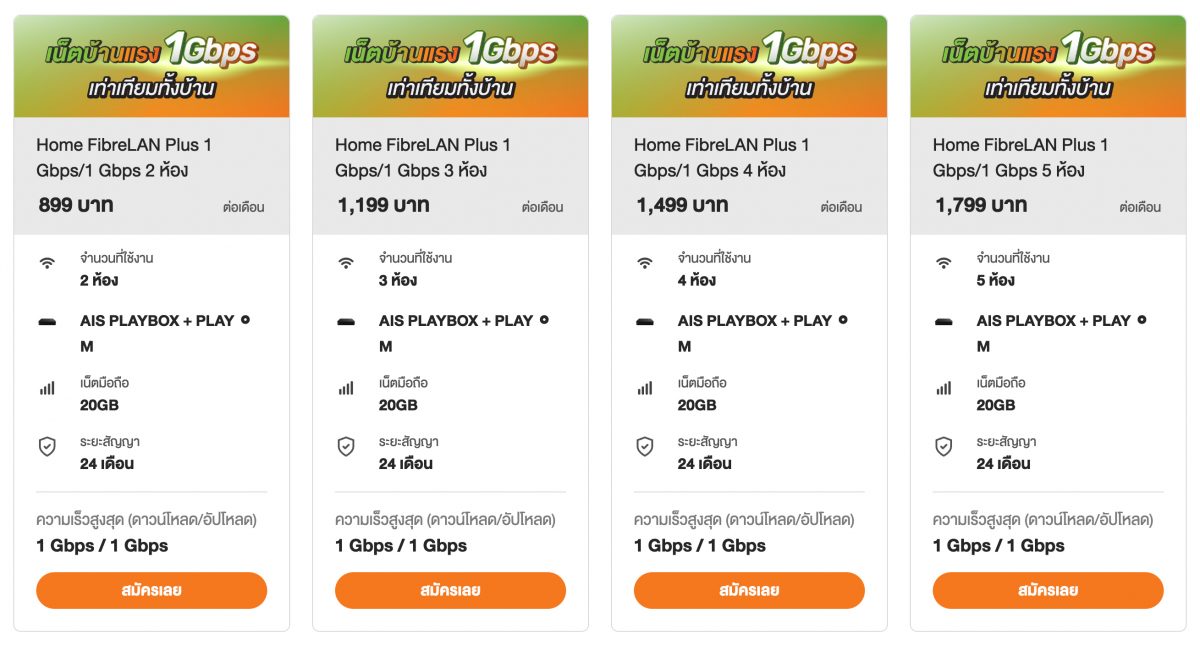This screenshot has width=1200, height=646.
Task: Click the Home FibreLAN Plus 3 ห้อง plan title
Action: [423, 158]
